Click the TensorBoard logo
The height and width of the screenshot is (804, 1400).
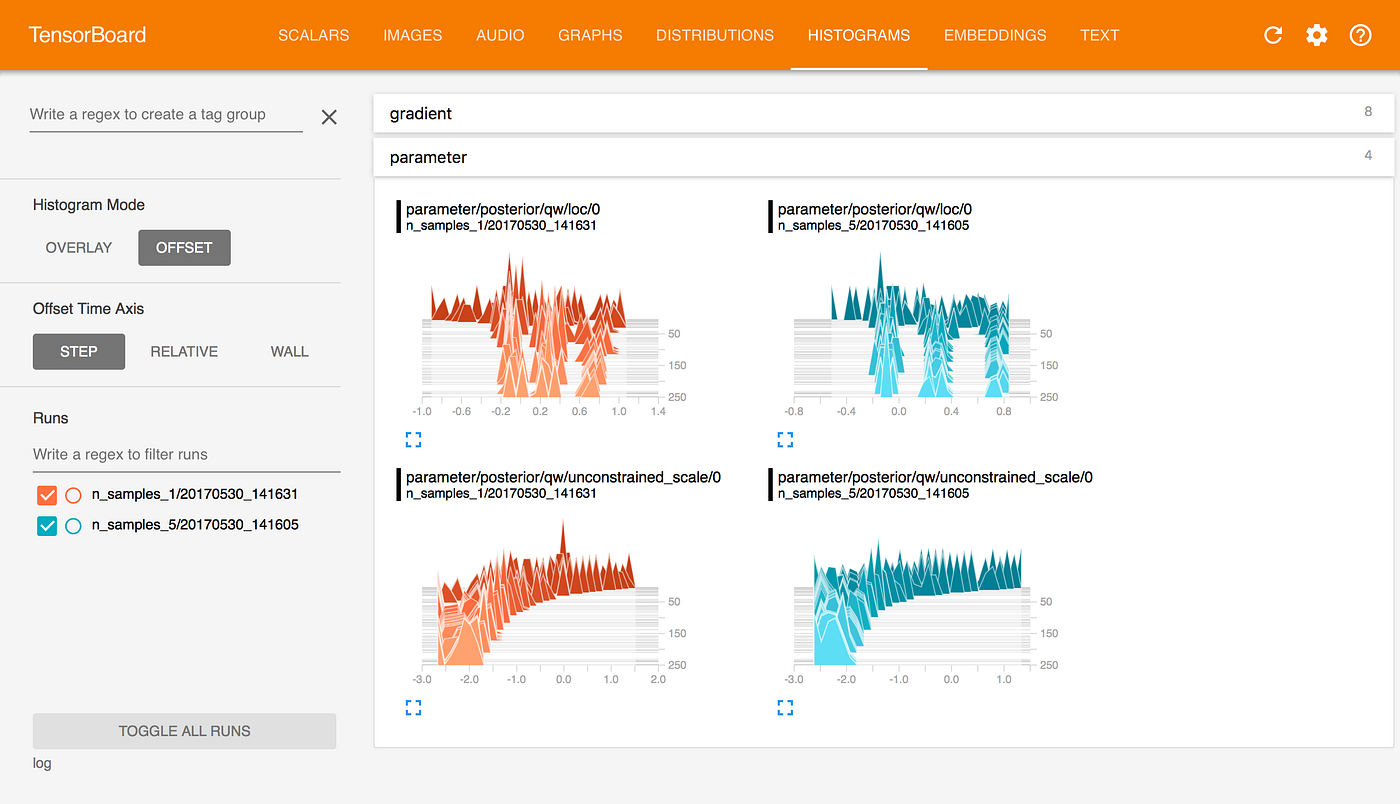[88, 35]
